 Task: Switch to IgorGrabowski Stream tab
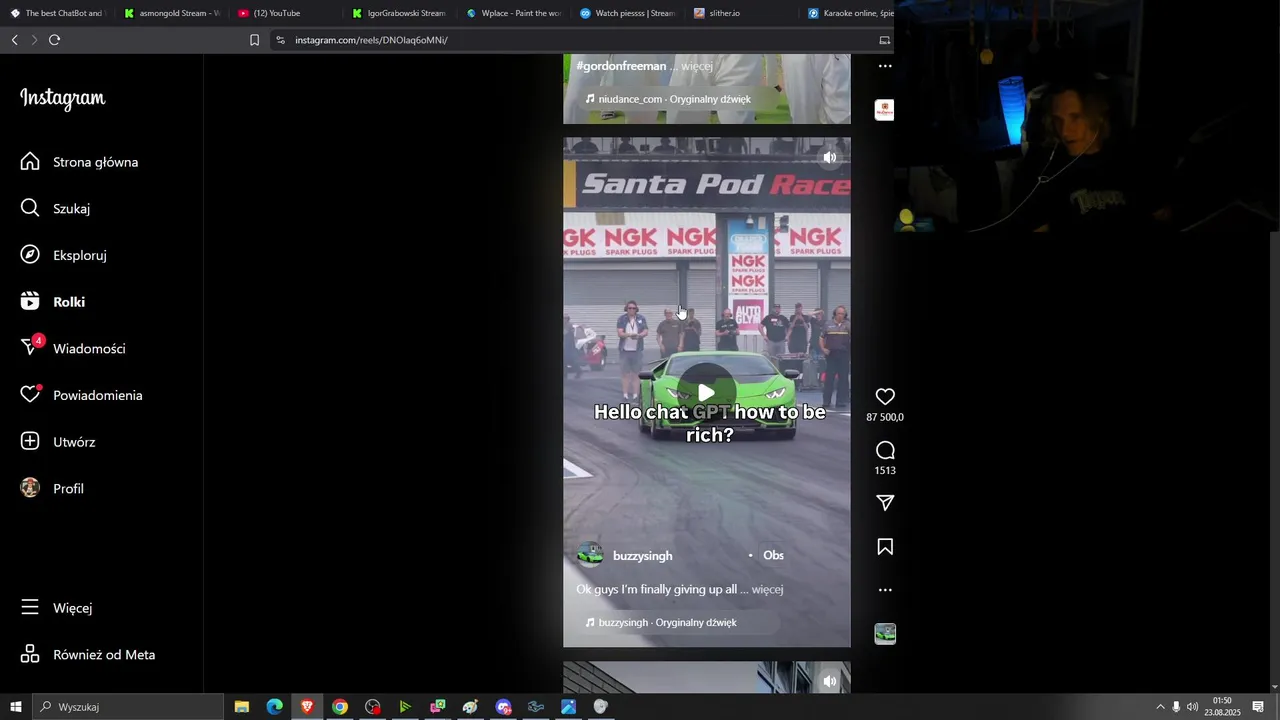coord(399,13)
